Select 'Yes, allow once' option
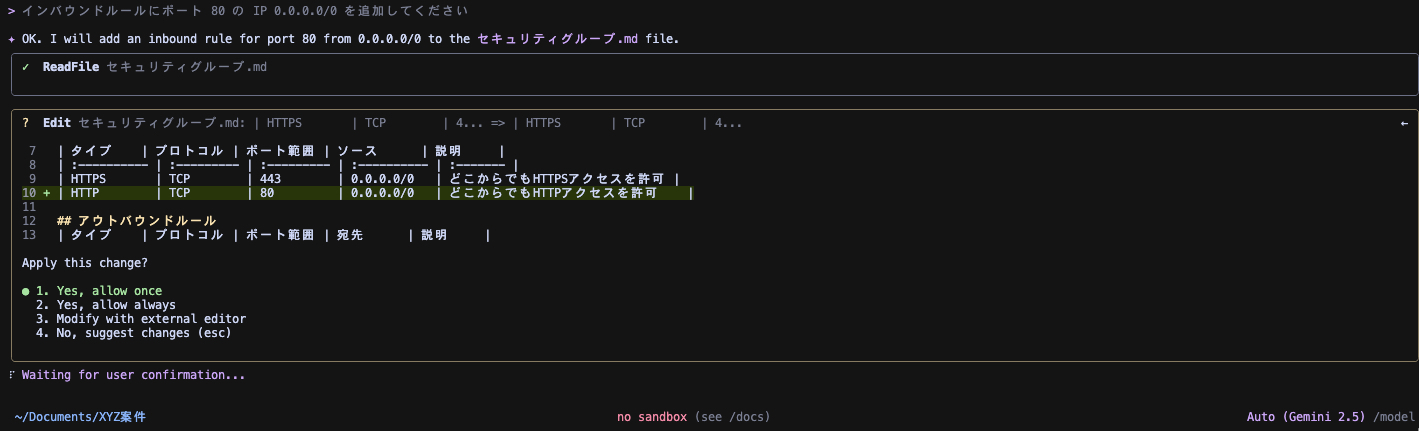 (x=108, y=291)
